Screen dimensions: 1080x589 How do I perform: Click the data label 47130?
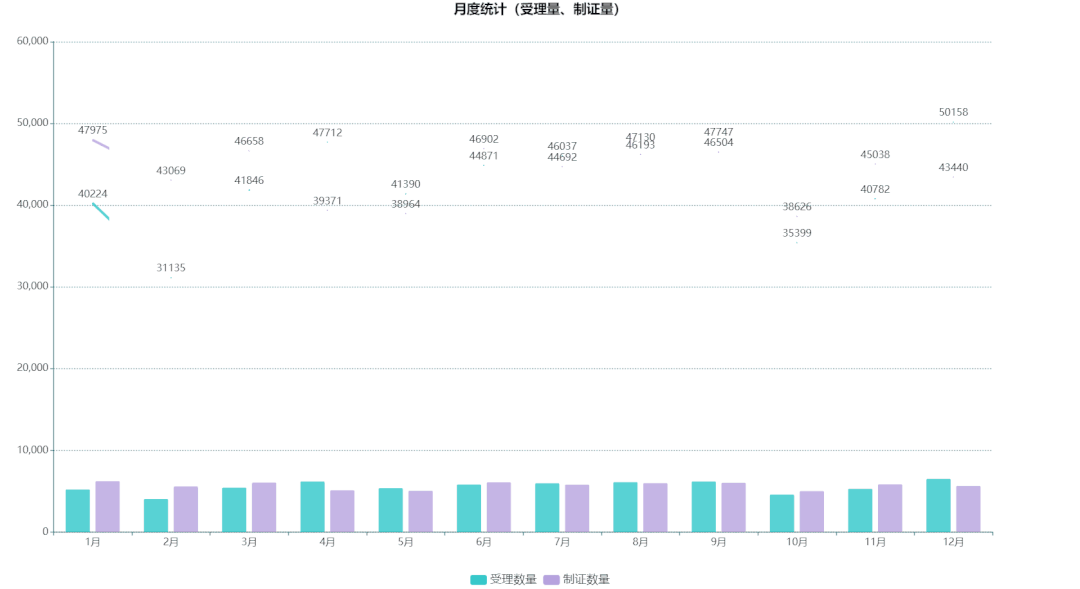(641, 137)
